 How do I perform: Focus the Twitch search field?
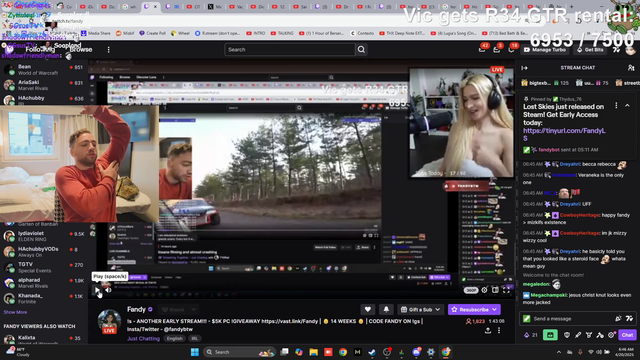(290, 49)
